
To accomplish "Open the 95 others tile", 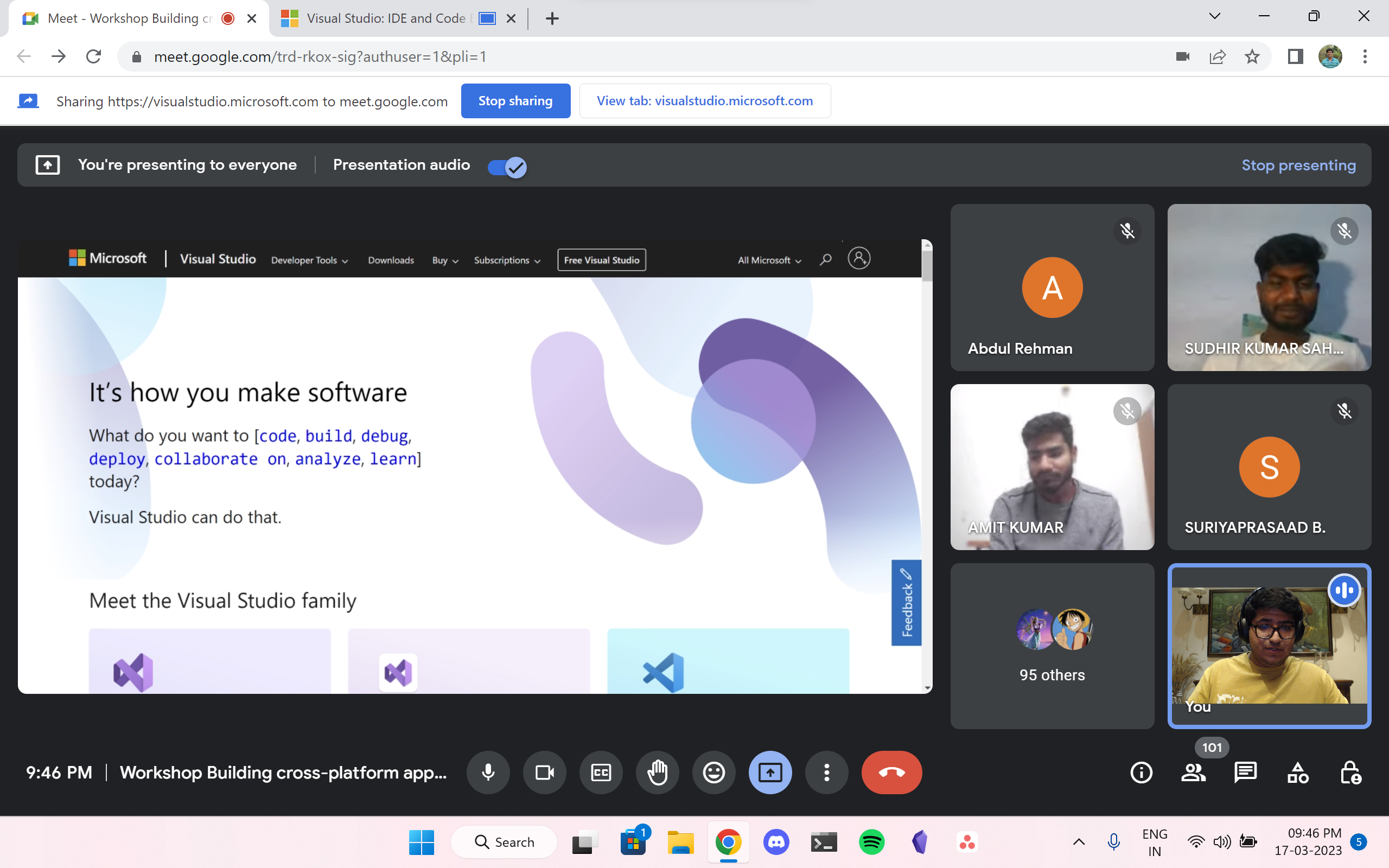I will [1052, 646].
